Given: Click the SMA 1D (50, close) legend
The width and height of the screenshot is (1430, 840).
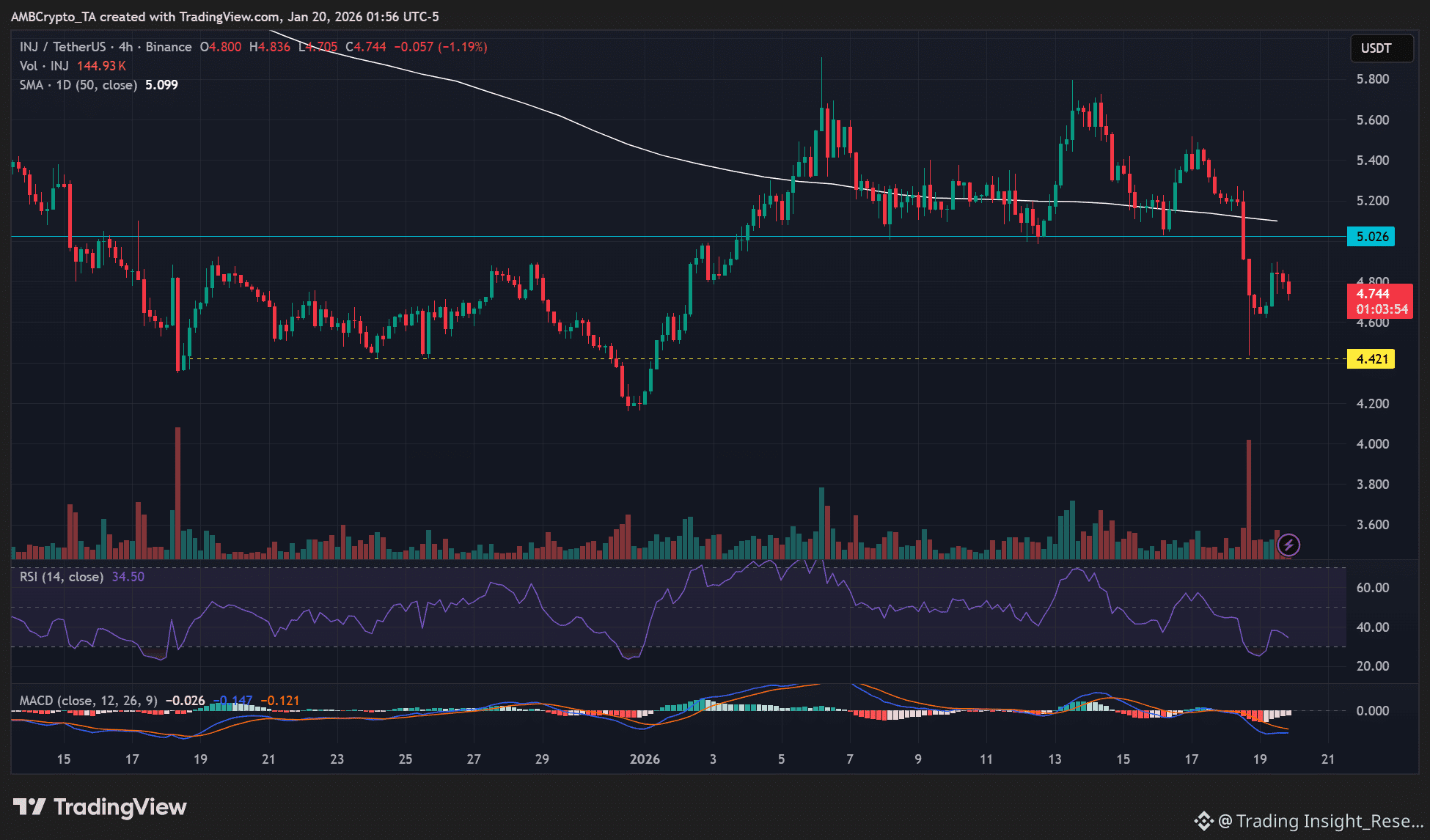Looking at the screenshot, I should (78, 85).
